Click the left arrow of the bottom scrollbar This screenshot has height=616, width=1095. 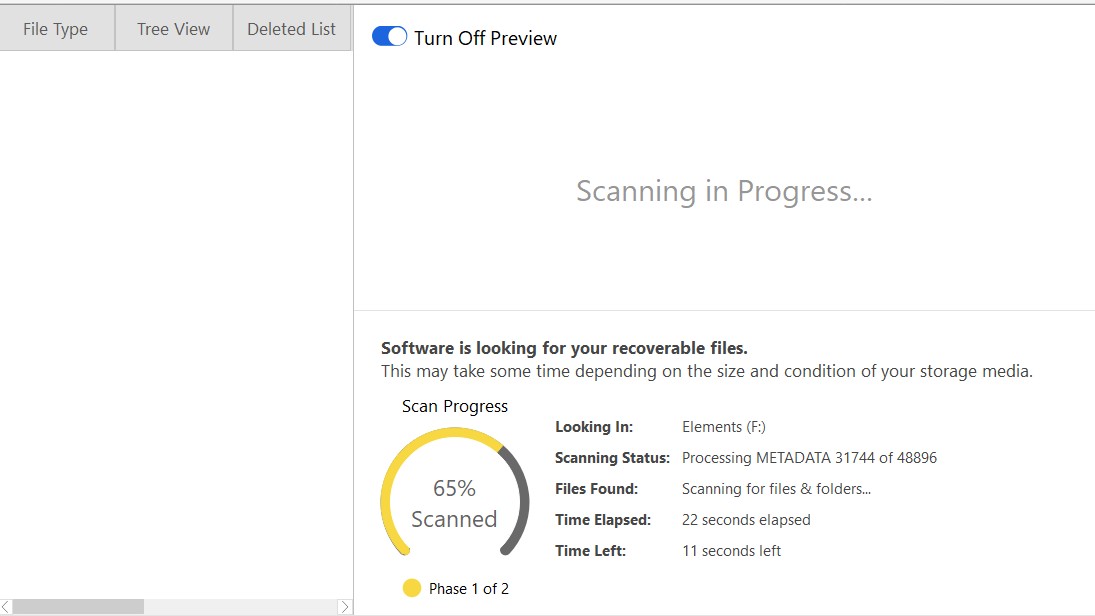[7, 607]
